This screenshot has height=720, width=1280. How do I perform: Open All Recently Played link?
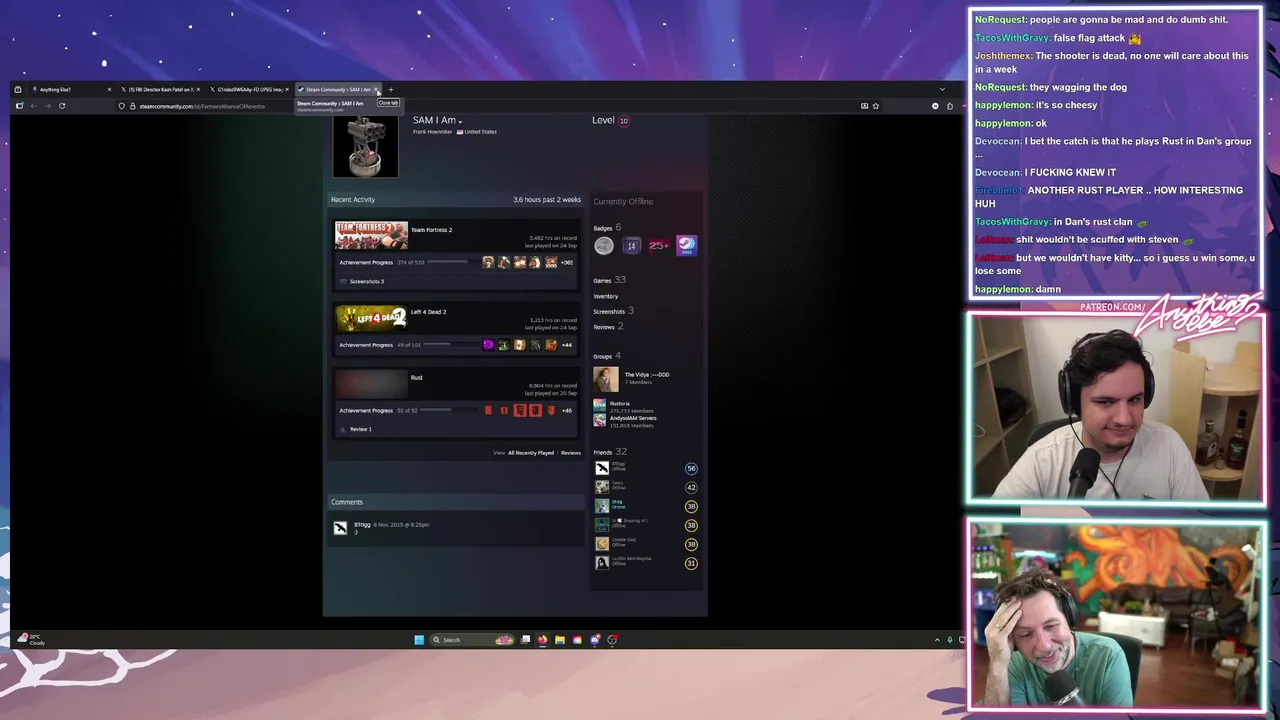point(530,453)
